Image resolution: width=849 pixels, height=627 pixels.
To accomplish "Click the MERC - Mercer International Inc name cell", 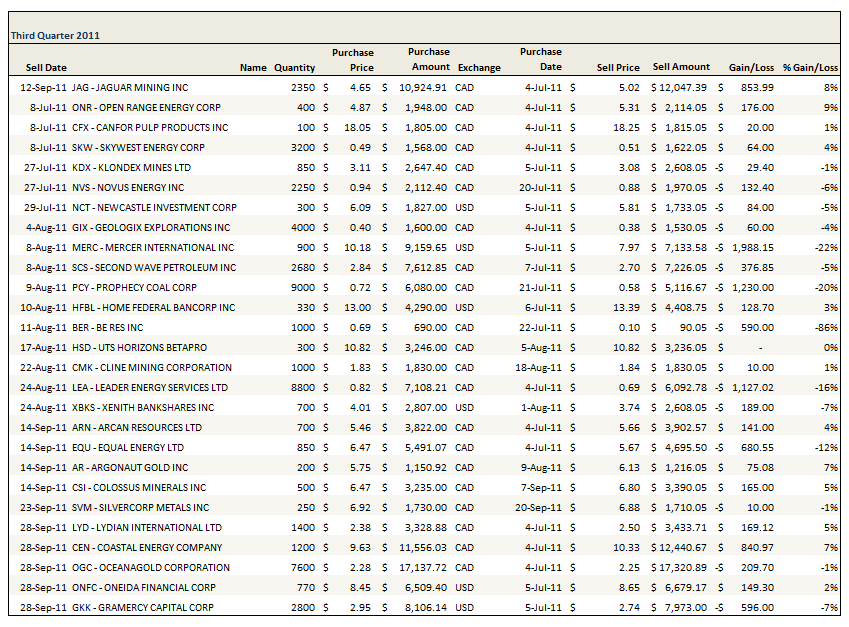I will coord(153,247).
